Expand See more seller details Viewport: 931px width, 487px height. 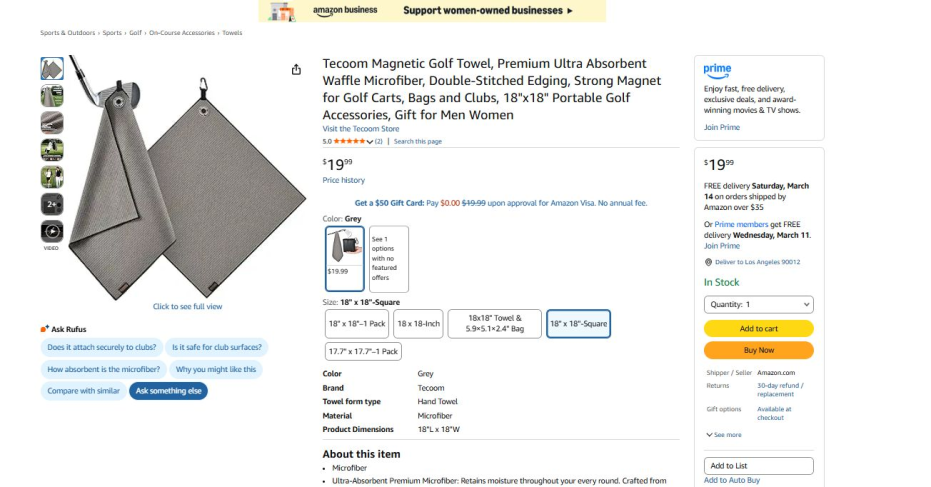click(x=723, y=435)
